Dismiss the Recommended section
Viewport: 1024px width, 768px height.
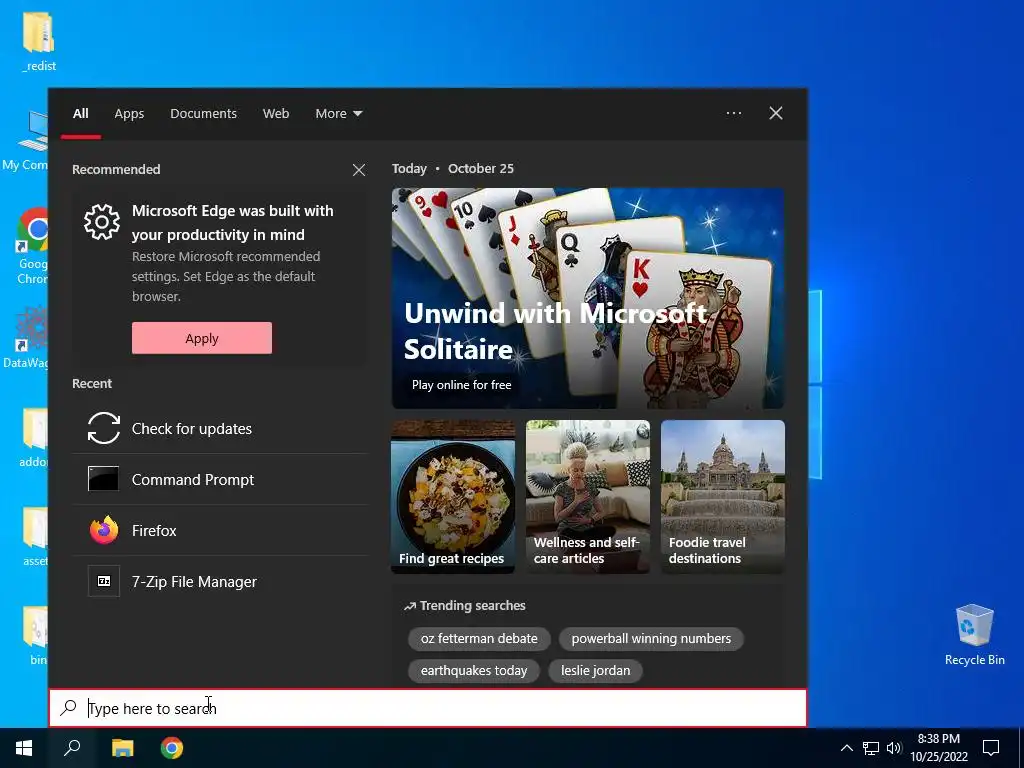click(359, 170)
